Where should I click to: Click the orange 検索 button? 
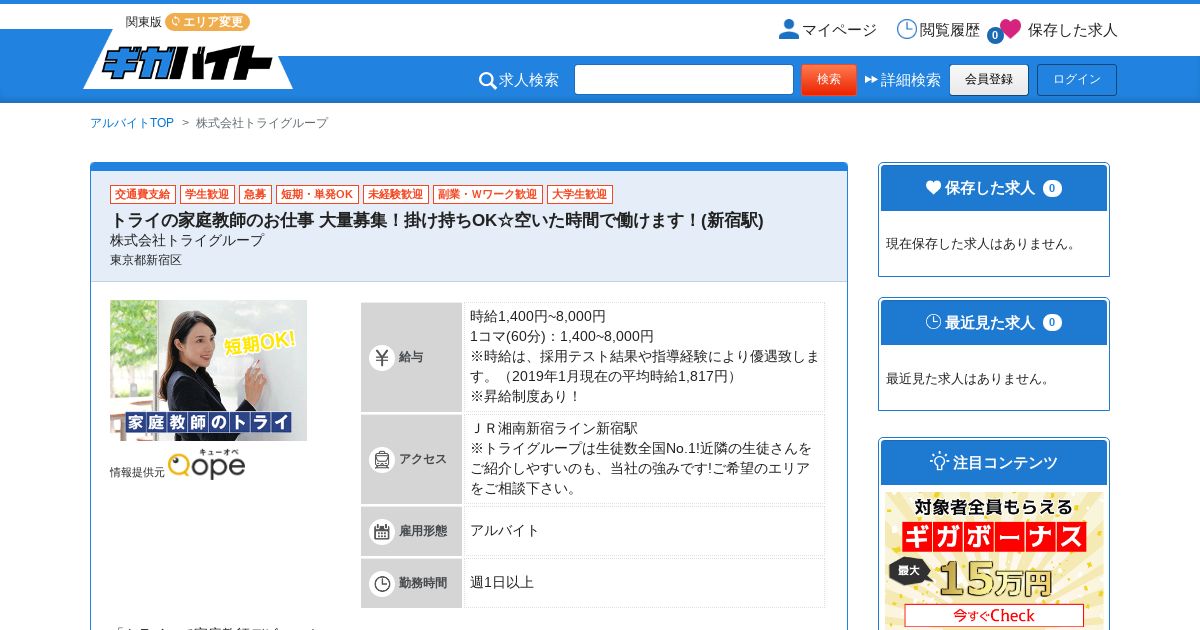(x=829, y=80)
